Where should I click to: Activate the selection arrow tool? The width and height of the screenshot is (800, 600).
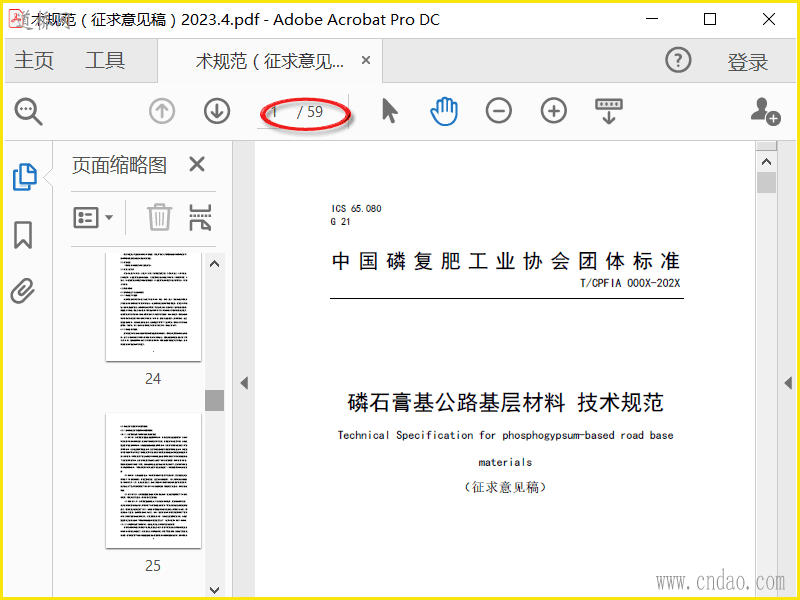click(x=389, y=111)
